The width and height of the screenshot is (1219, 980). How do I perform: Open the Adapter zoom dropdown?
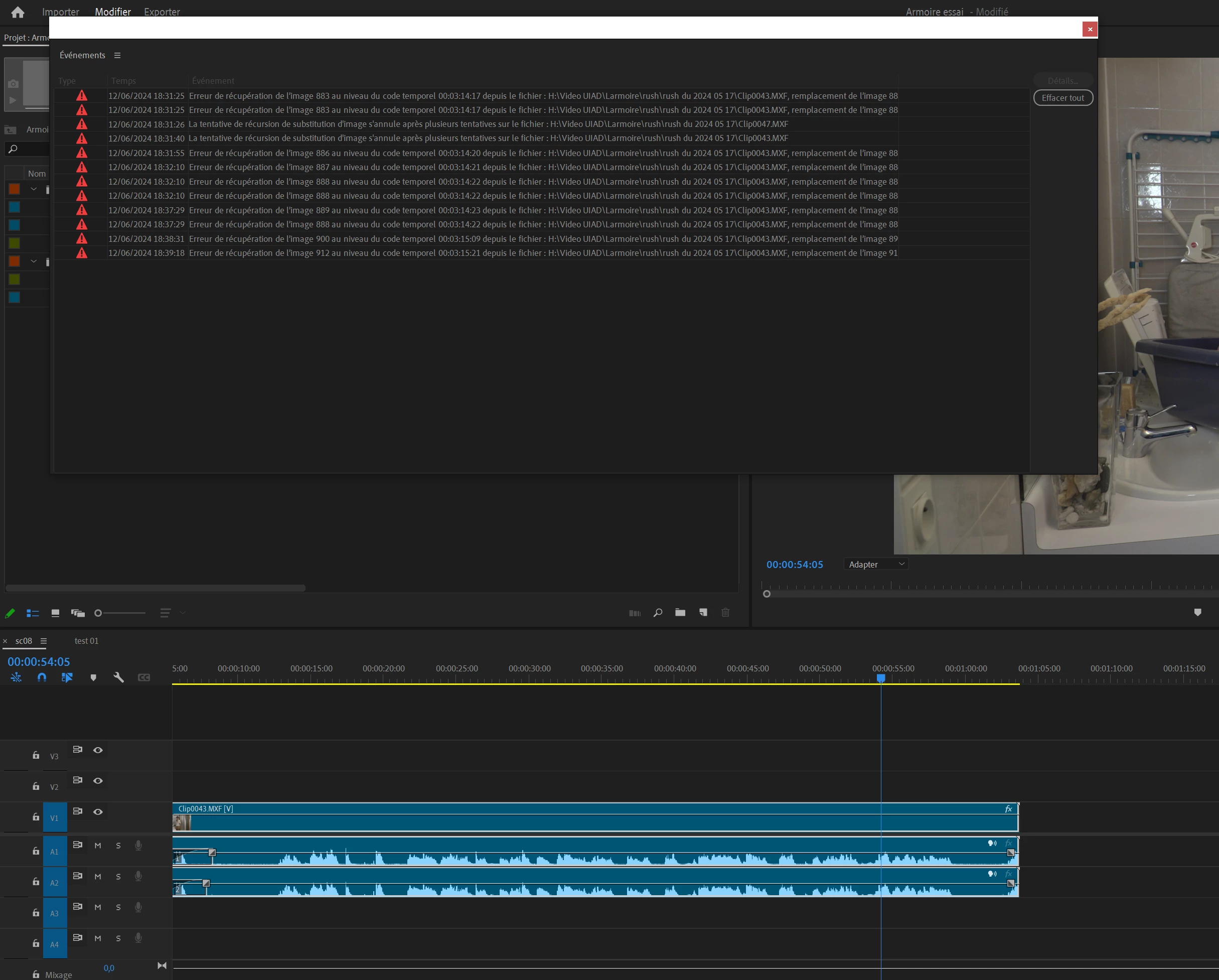coord(875,565)
